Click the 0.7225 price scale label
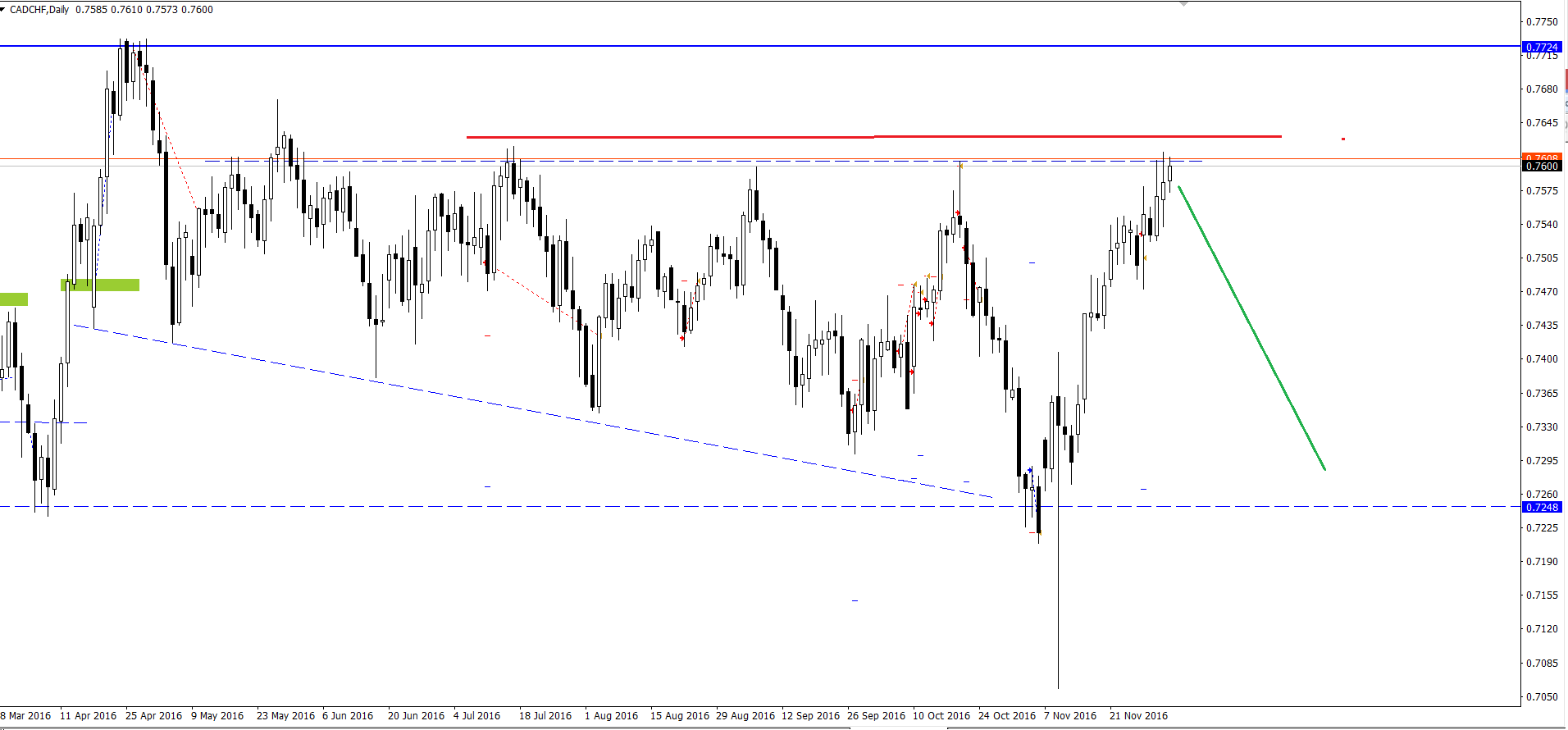Screen dimensions: 1568x730 (1542, 528)
